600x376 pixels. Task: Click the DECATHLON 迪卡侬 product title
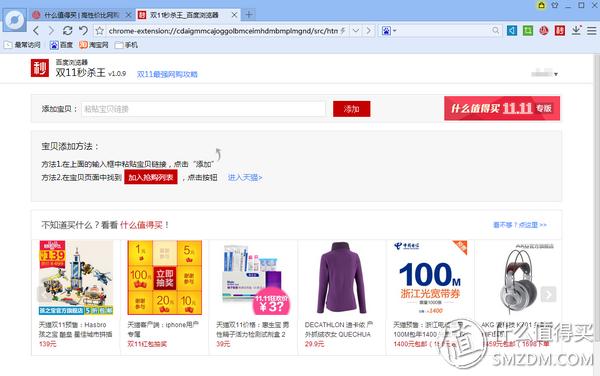click(339, 329)
